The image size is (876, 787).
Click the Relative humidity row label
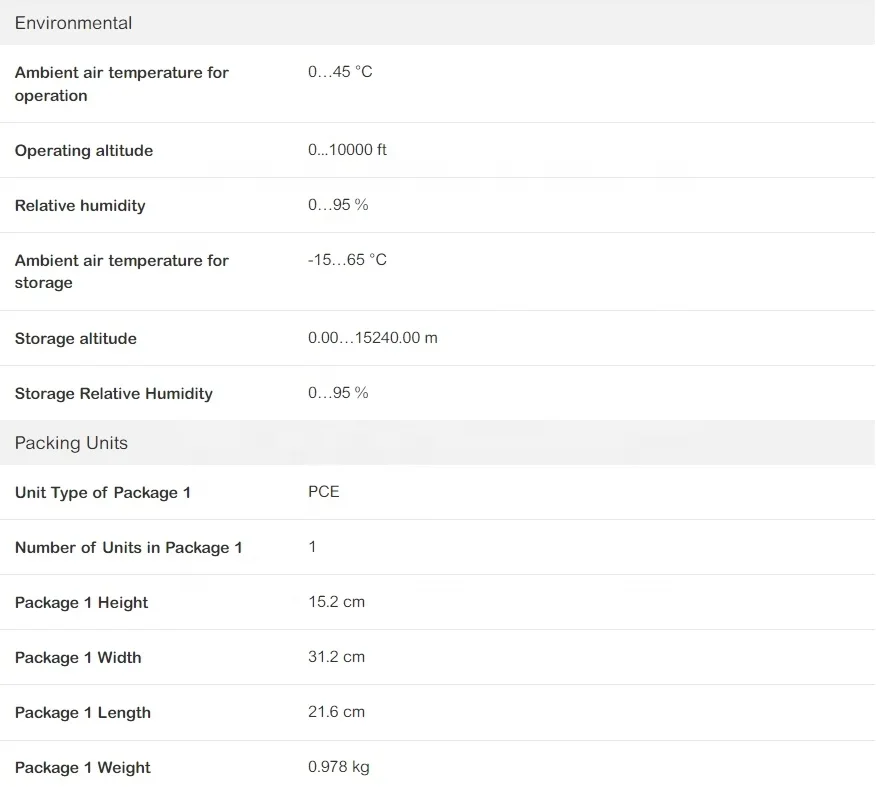click(80, 205)
